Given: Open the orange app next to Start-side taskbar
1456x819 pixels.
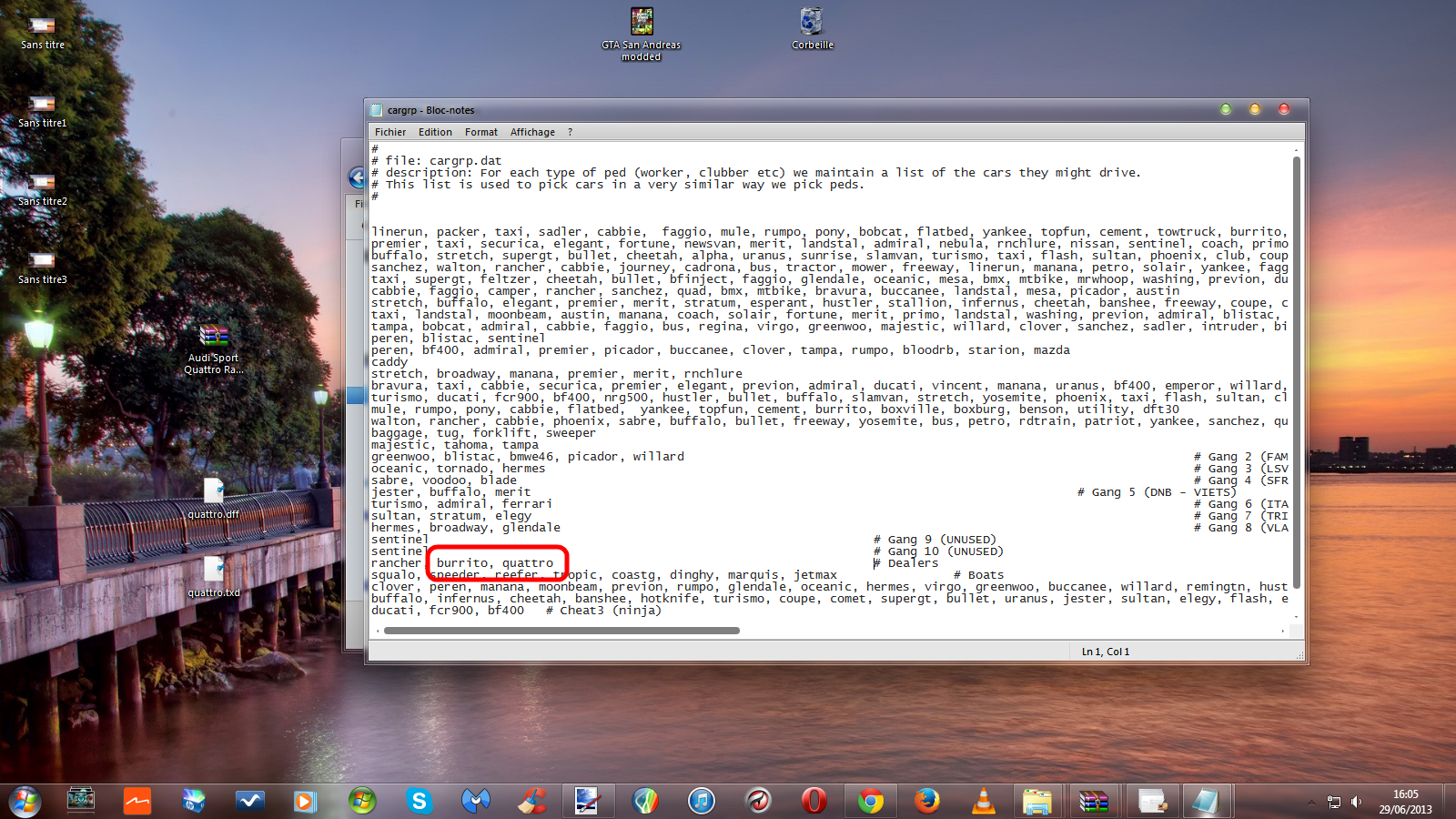Looking at the screenshot, I should pos(137,801).
